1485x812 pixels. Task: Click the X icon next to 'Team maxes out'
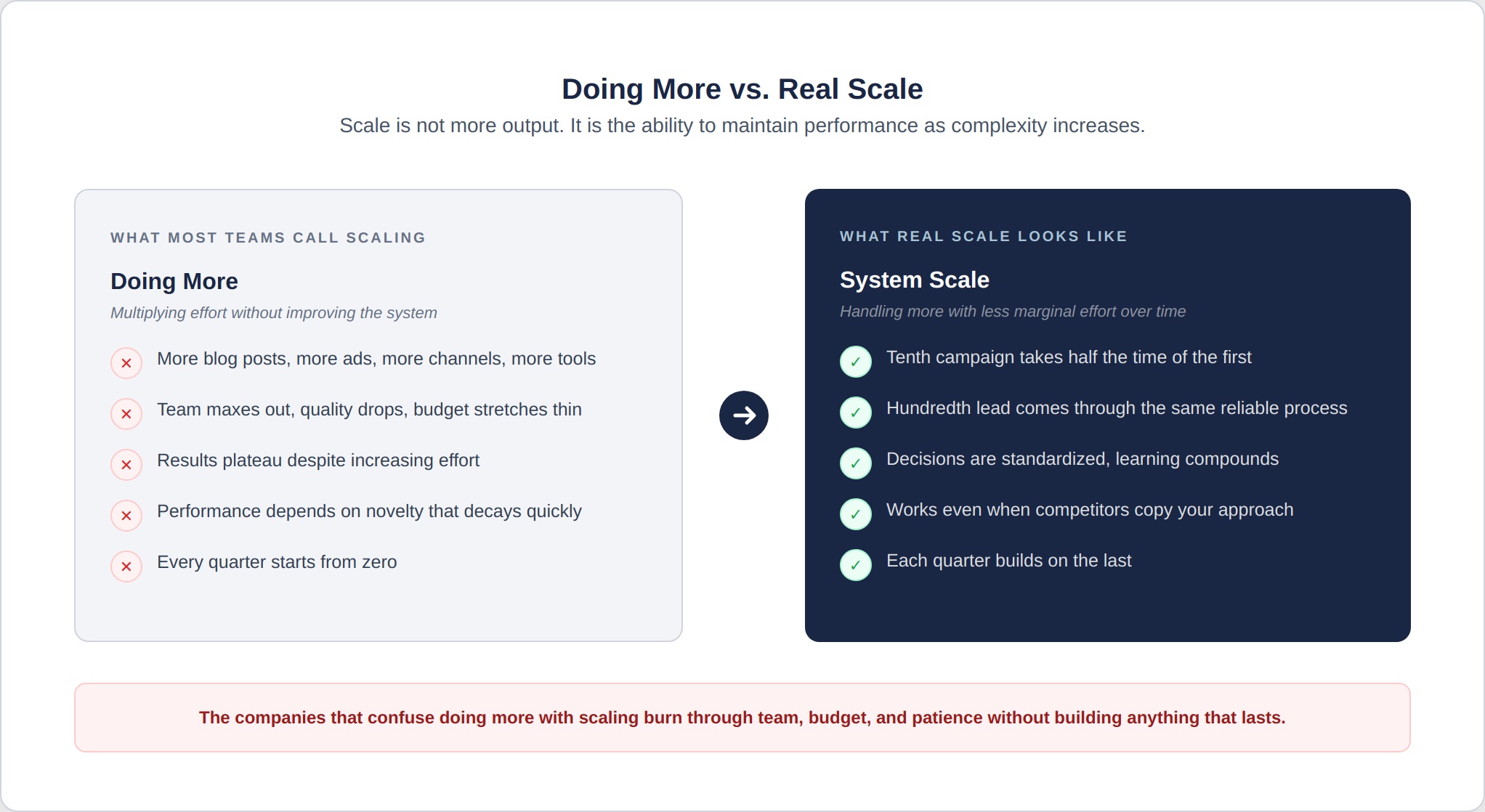coord(126,414)
